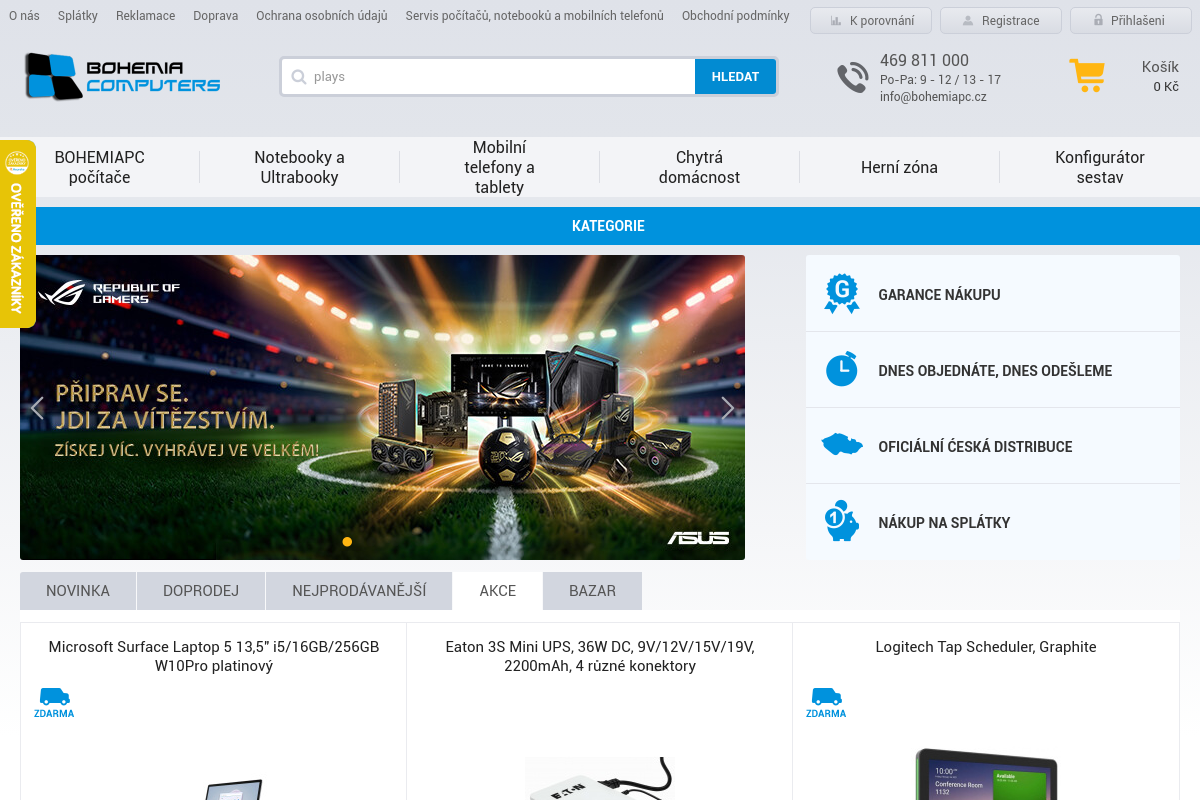Click the Zdarma truck icon under Logitech Tap
The width and height of the screenshot is (1200, 800).
[x=826, y=703]
